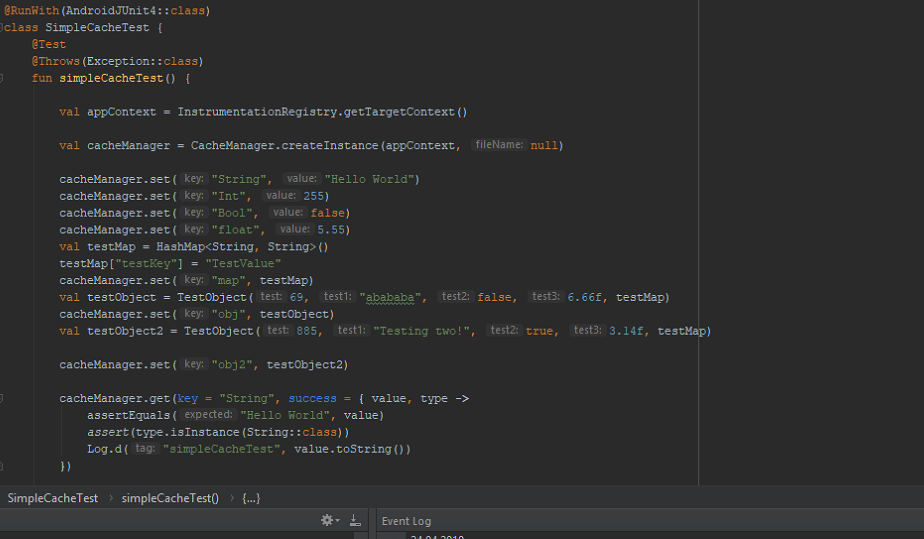
Task: Click the hide tool window icon
Action: 355,520
